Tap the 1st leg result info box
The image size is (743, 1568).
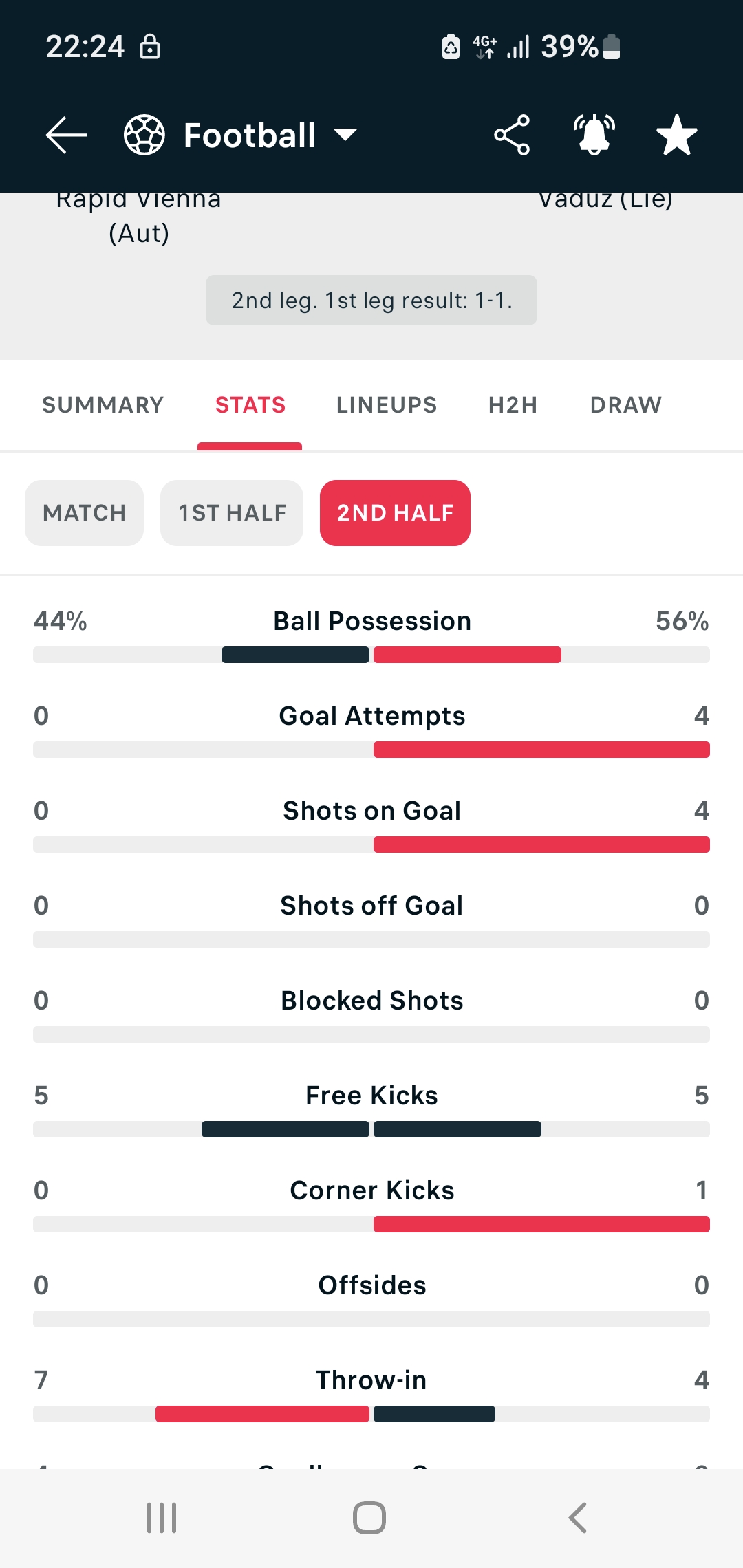coord(371,301)
